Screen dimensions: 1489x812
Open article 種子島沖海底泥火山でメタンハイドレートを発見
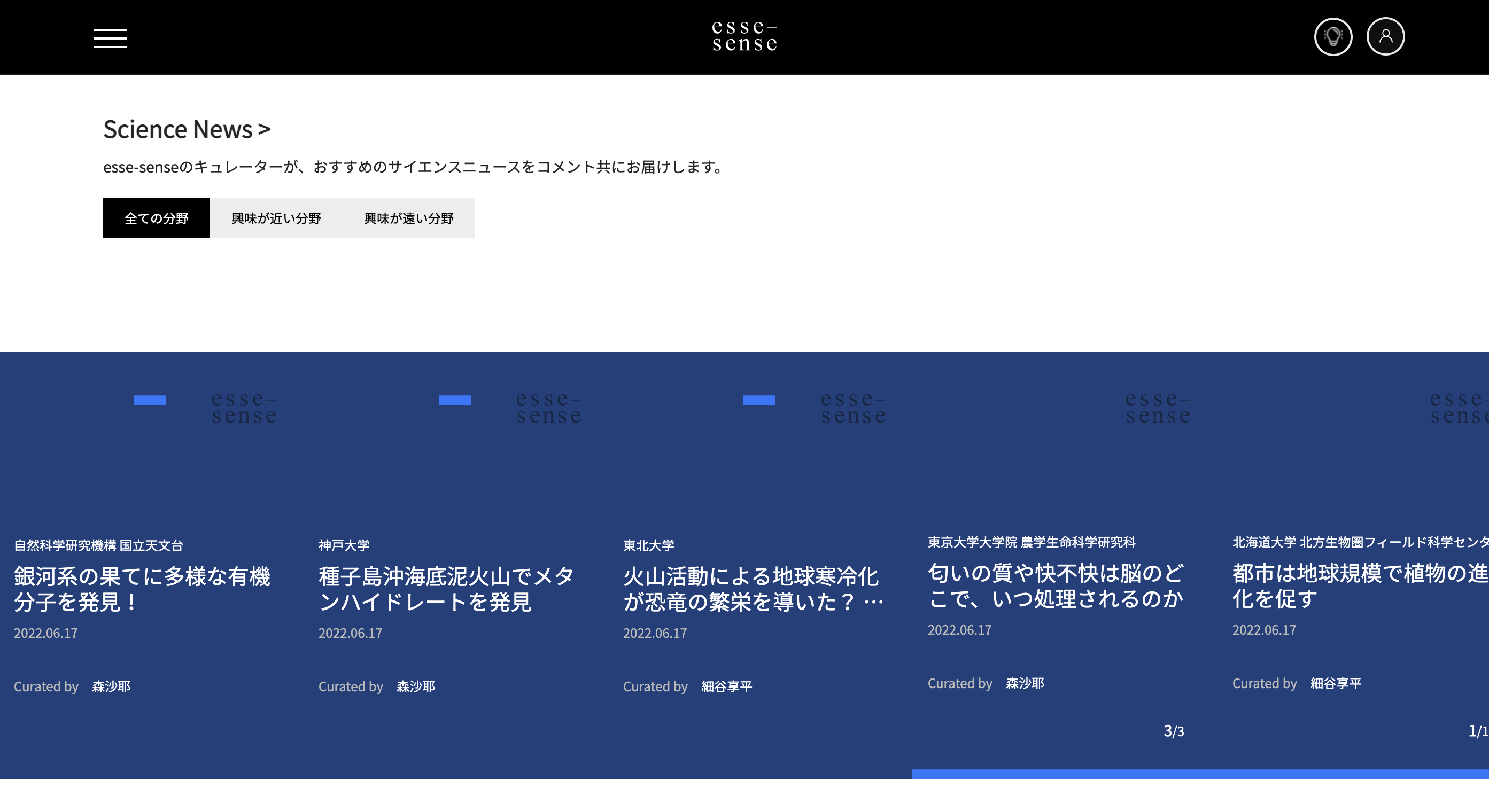(446, 588)
